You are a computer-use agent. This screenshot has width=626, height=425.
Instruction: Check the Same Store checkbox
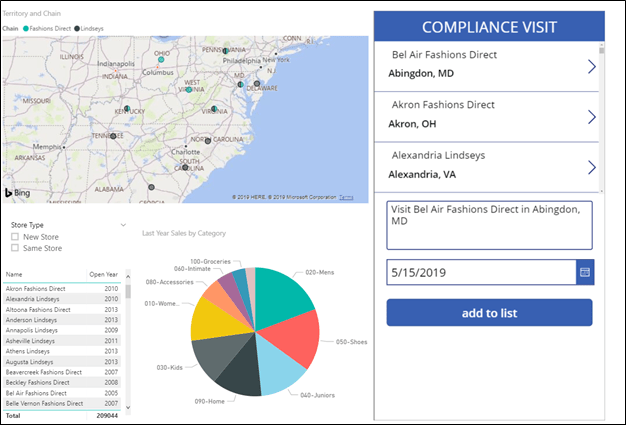15,248
